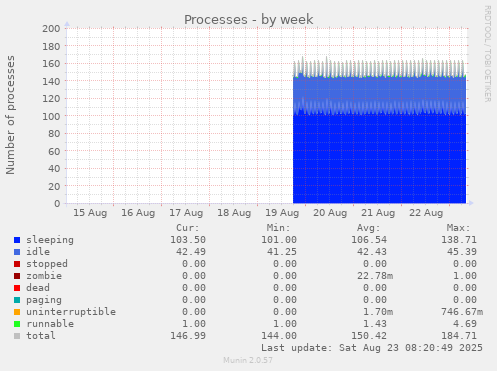This screenshot has width=497, height=371.
Task: Click the runnable legend color swatch
Action: coord(17,324)
